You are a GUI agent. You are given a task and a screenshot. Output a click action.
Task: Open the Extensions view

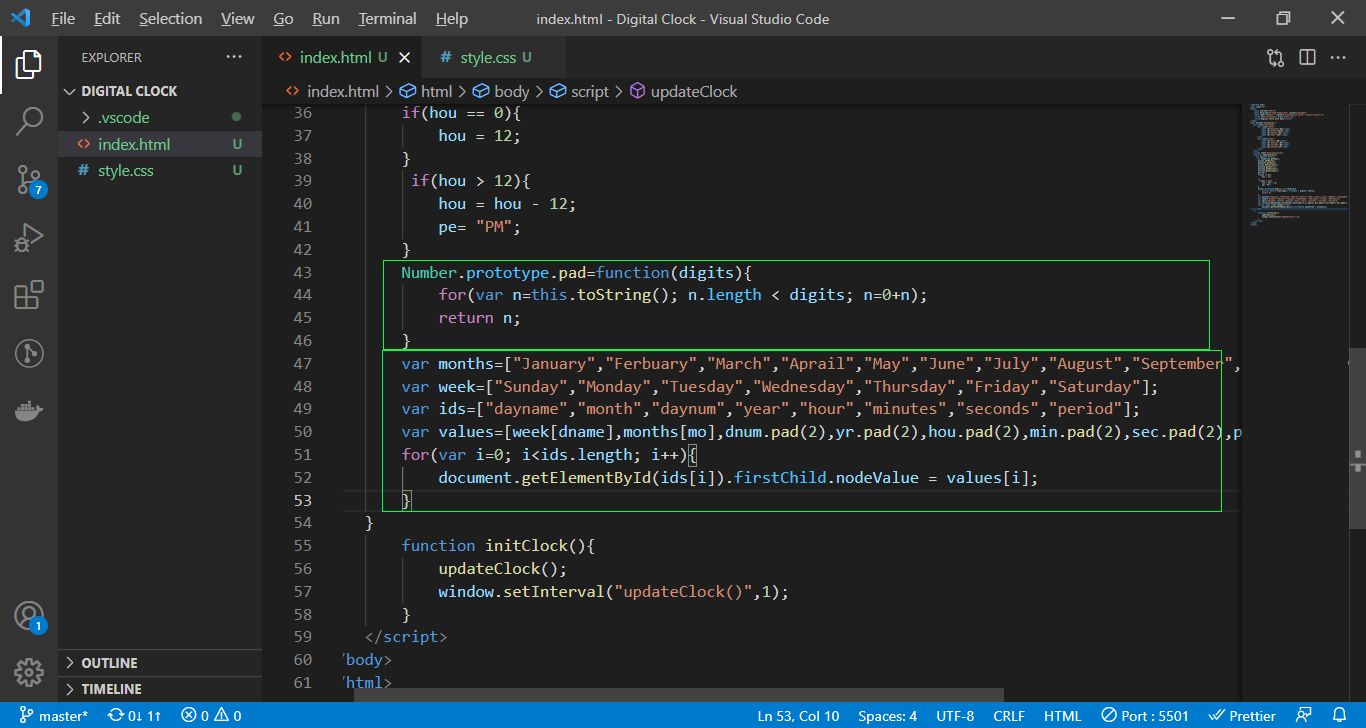point(29,295)
